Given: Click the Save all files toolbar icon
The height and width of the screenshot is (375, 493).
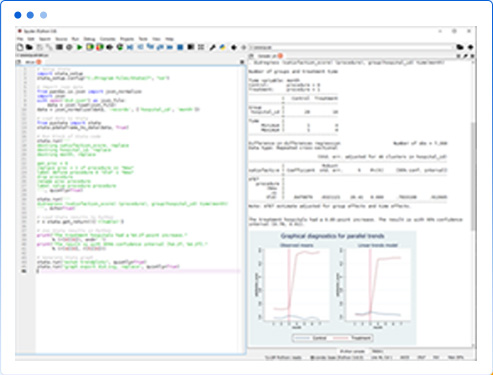Looking at the screenshot, I should pos(49,47).
